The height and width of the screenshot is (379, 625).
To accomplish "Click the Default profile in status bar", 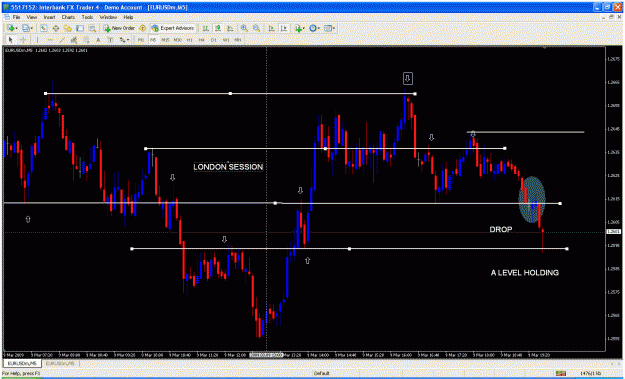I will (x=321, y=373).
